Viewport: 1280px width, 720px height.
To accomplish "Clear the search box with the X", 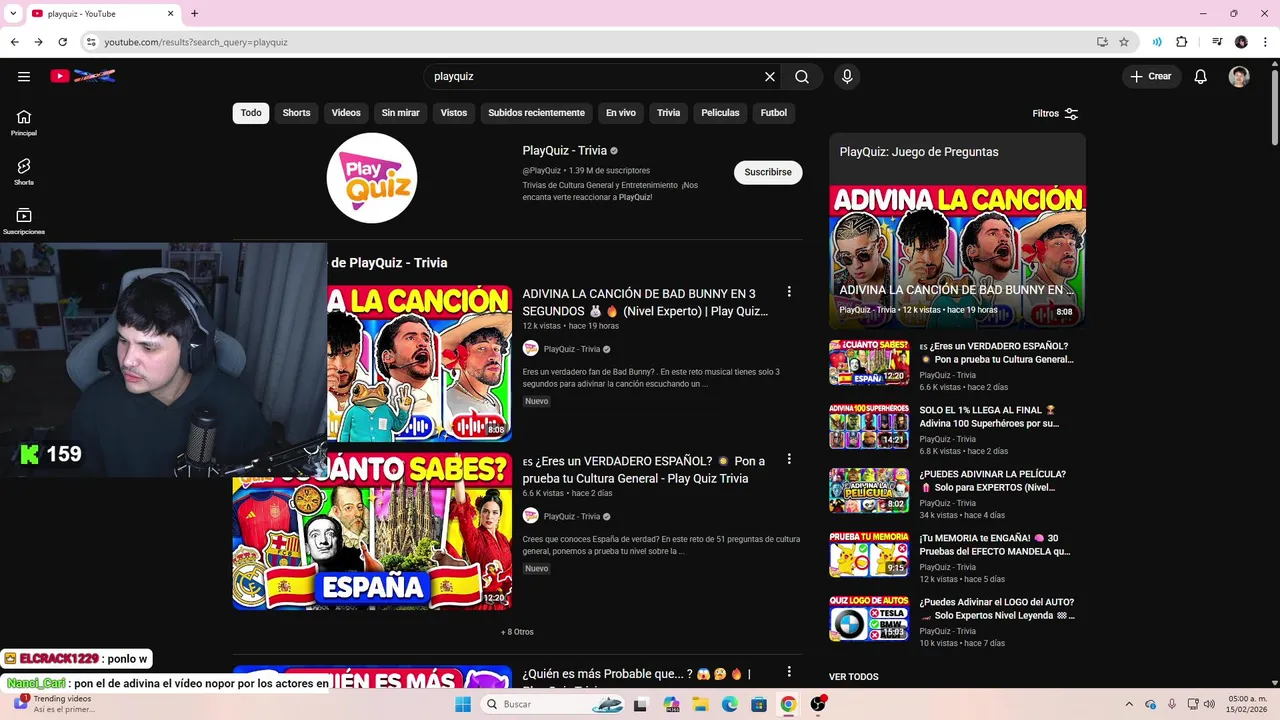I will 770,76.
